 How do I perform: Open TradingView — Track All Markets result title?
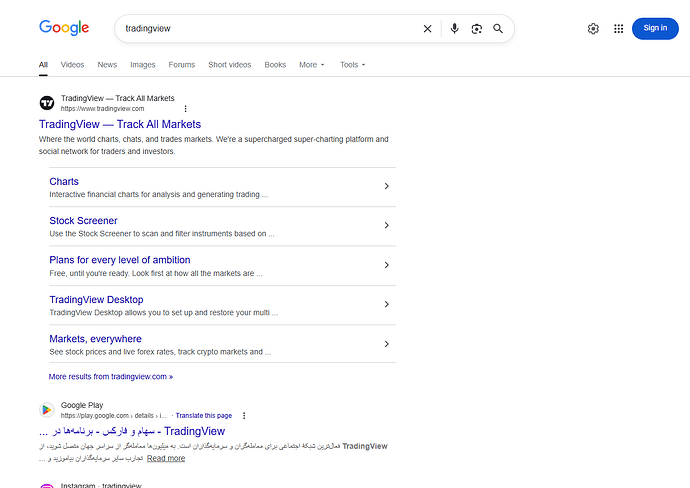[120, 124]
